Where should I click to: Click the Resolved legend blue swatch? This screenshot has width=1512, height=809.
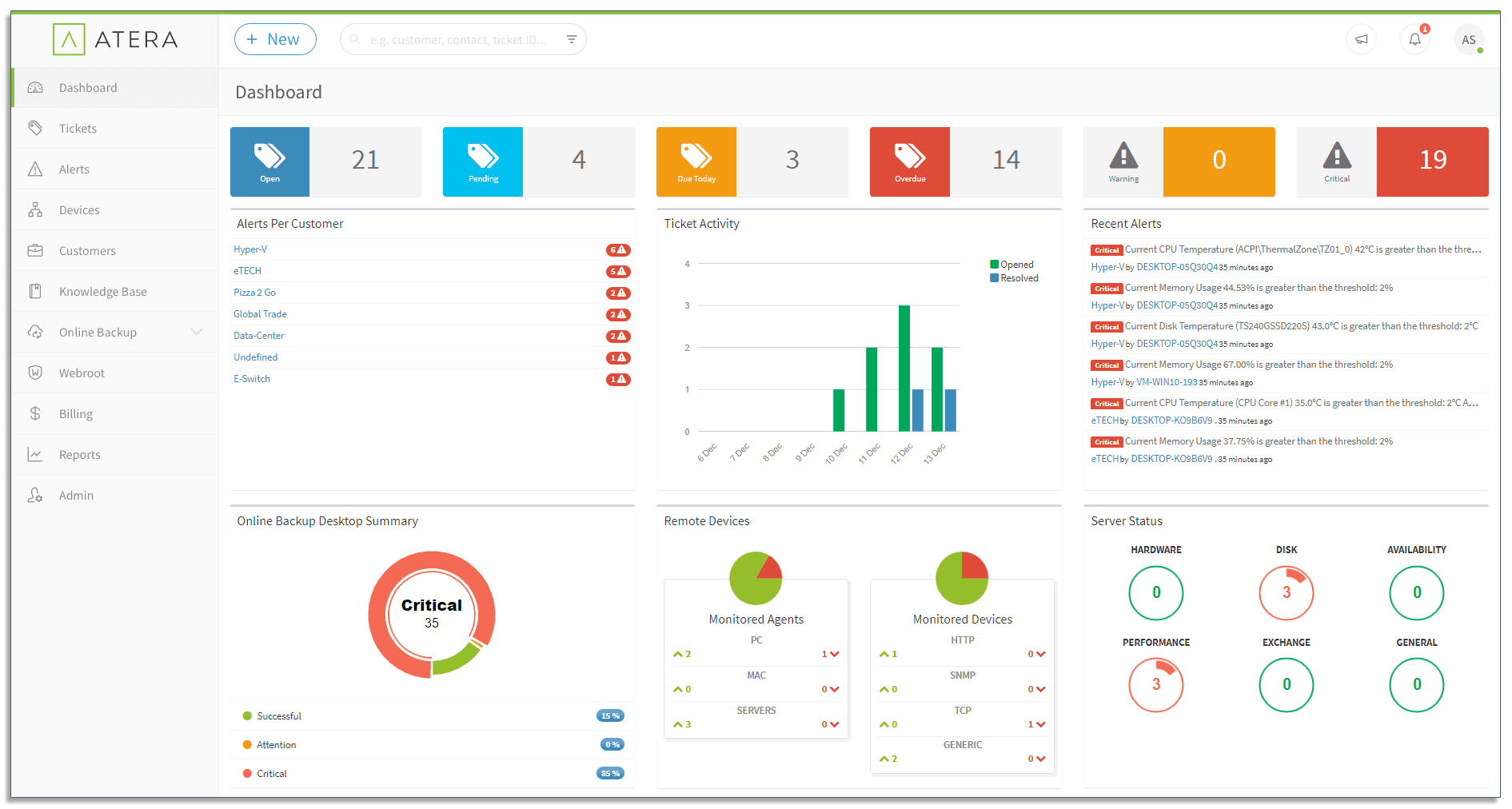(994, 278)
